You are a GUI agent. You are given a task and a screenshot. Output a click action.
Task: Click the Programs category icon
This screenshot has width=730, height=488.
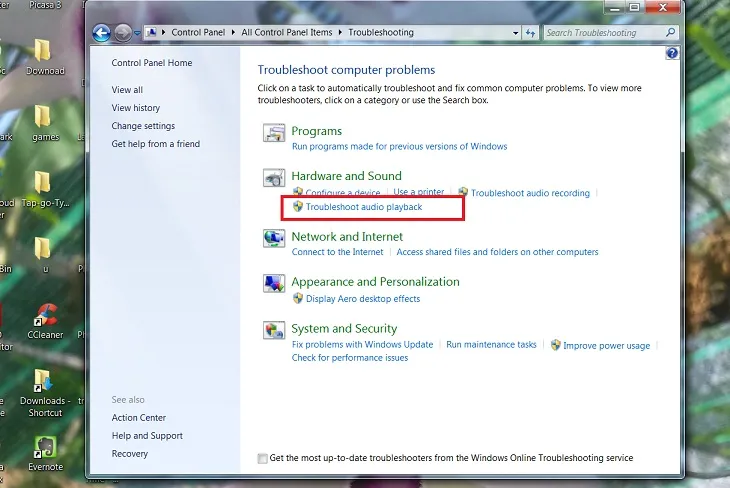274,134
